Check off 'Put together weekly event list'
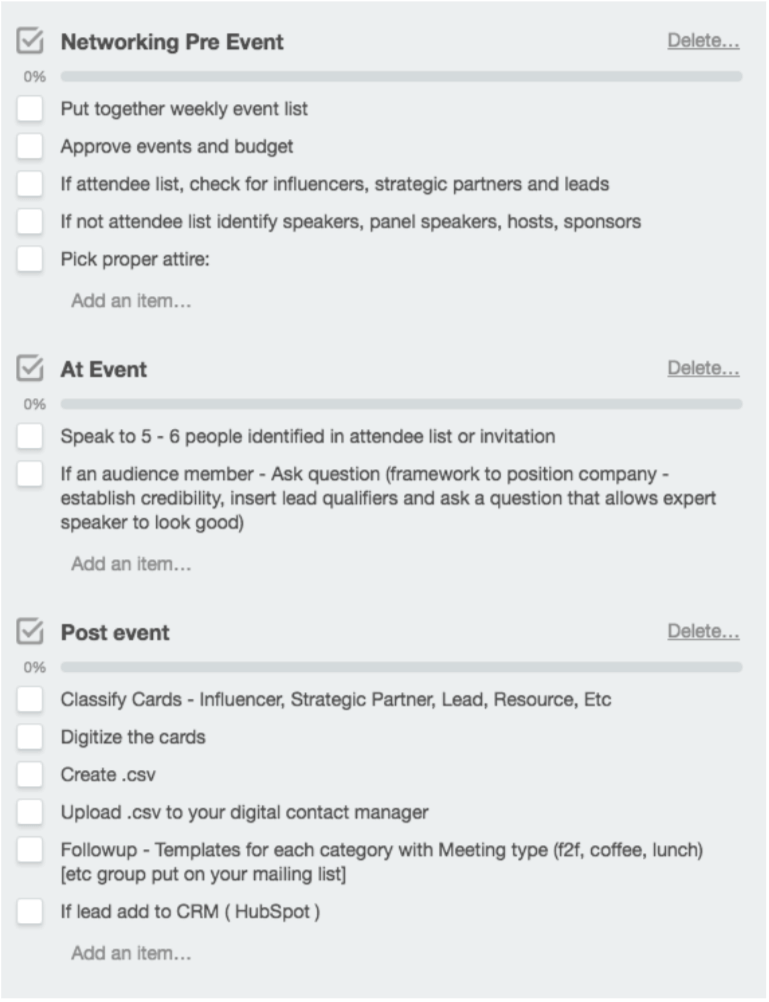This screenshot has height=1002, width=769. pyautogui.click(x=30, y=108)
